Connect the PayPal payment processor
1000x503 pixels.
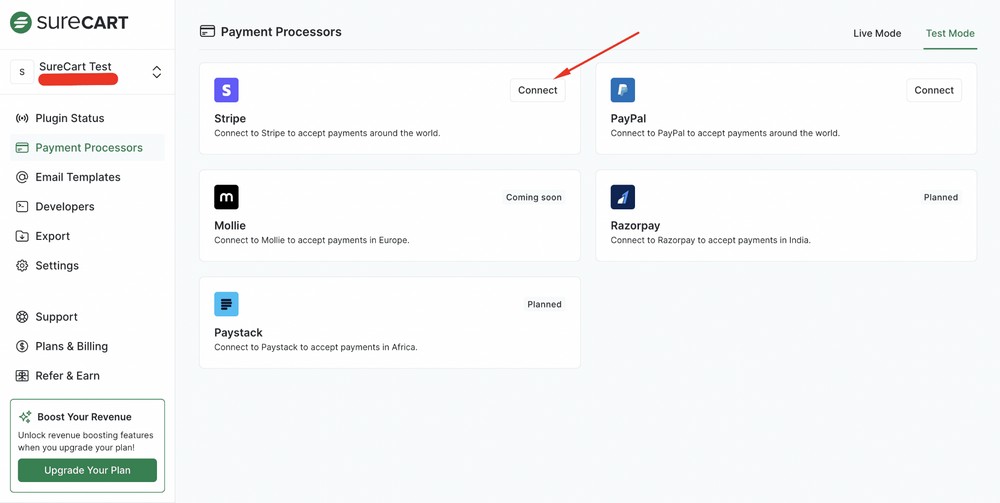coord(934,90)
